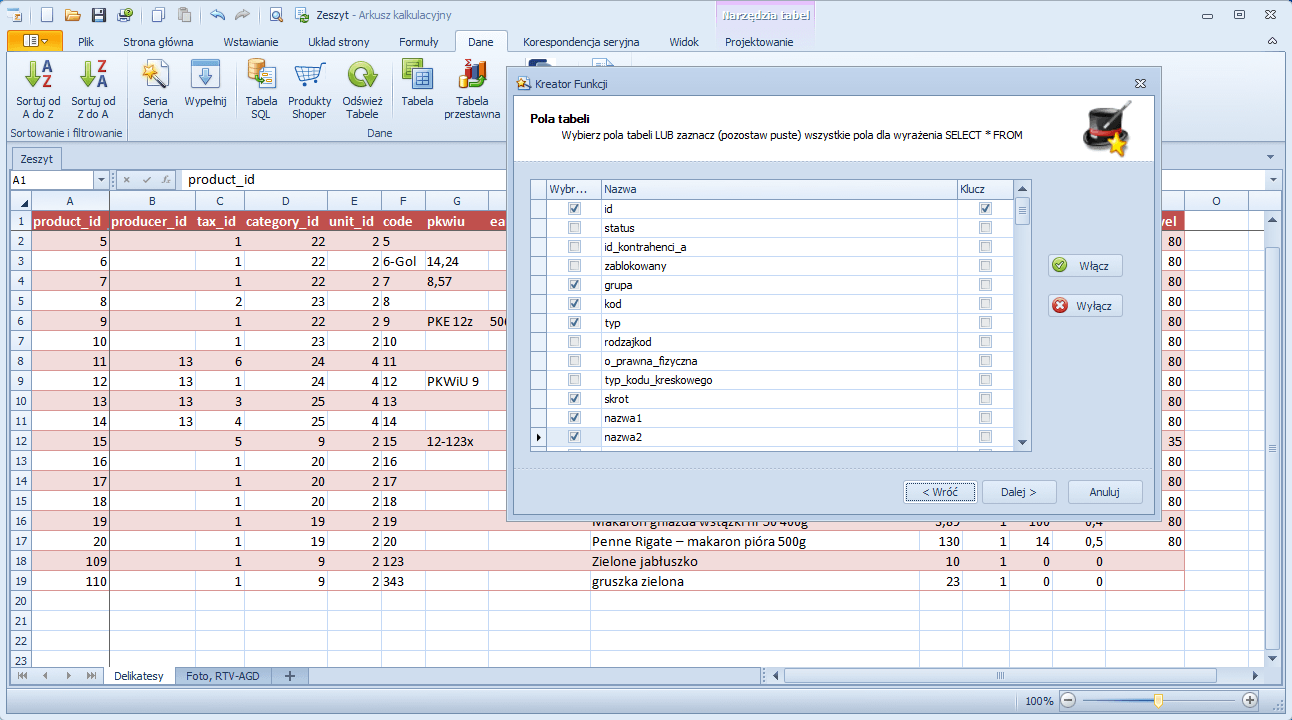Uncheck the grupa field checkbox

coord(574,285)
